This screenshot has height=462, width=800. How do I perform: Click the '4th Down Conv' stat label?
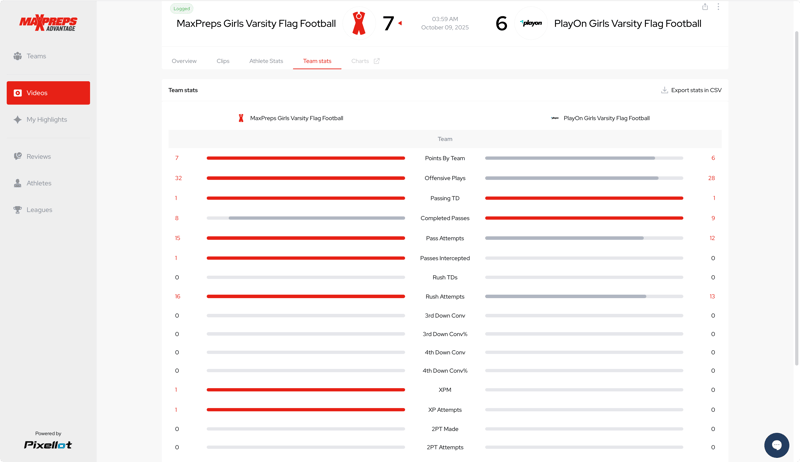click(445, 352)
